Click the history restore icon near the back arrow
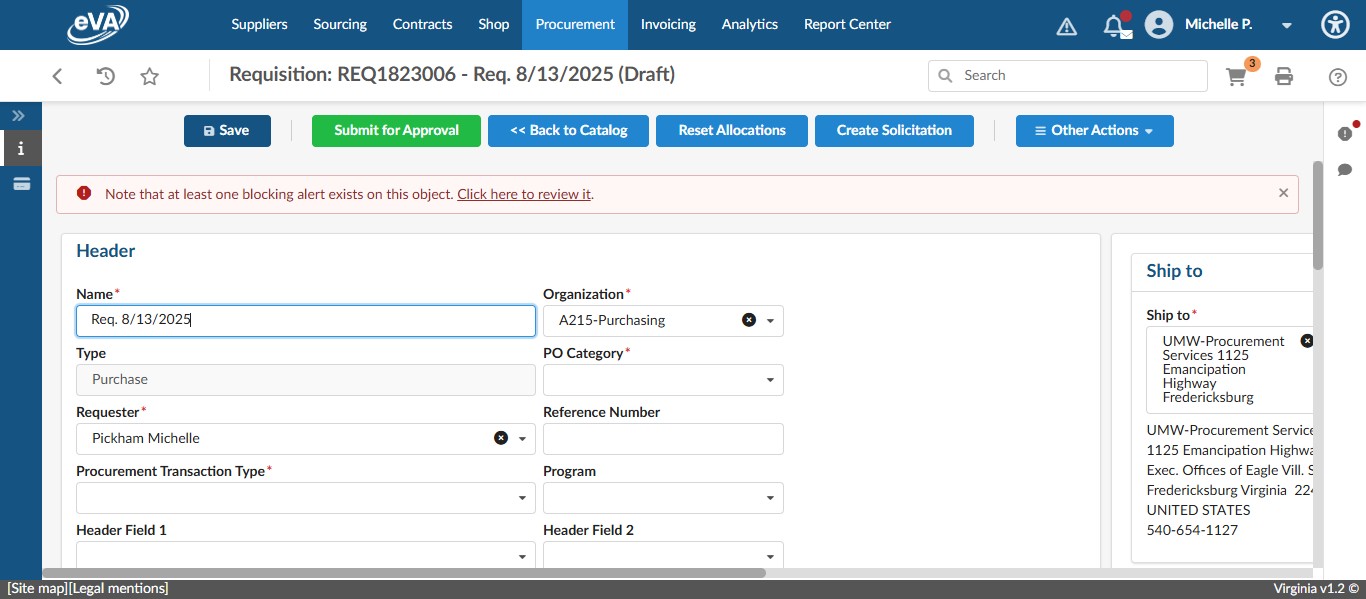This screenshot has height=599, width=1366. (x=104, y=76)
